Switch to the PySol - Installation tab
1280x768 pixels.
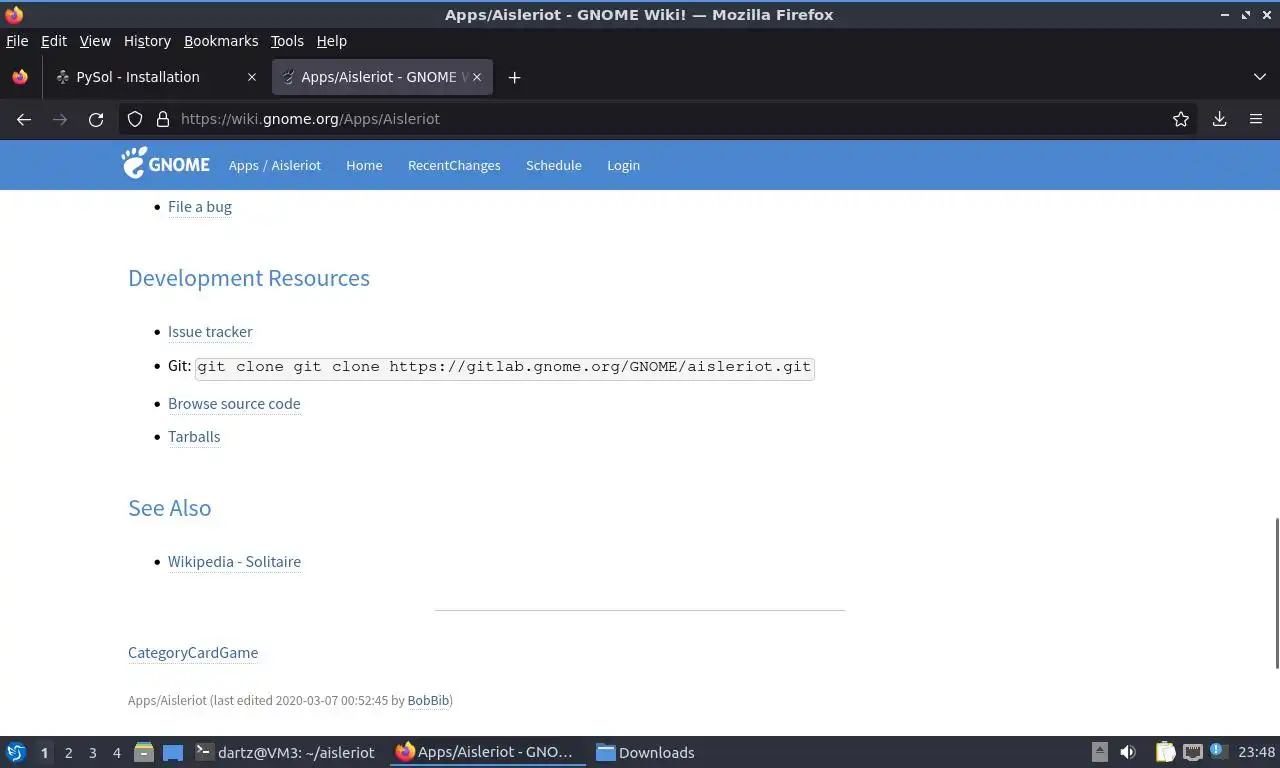click(x=156, y=77)
